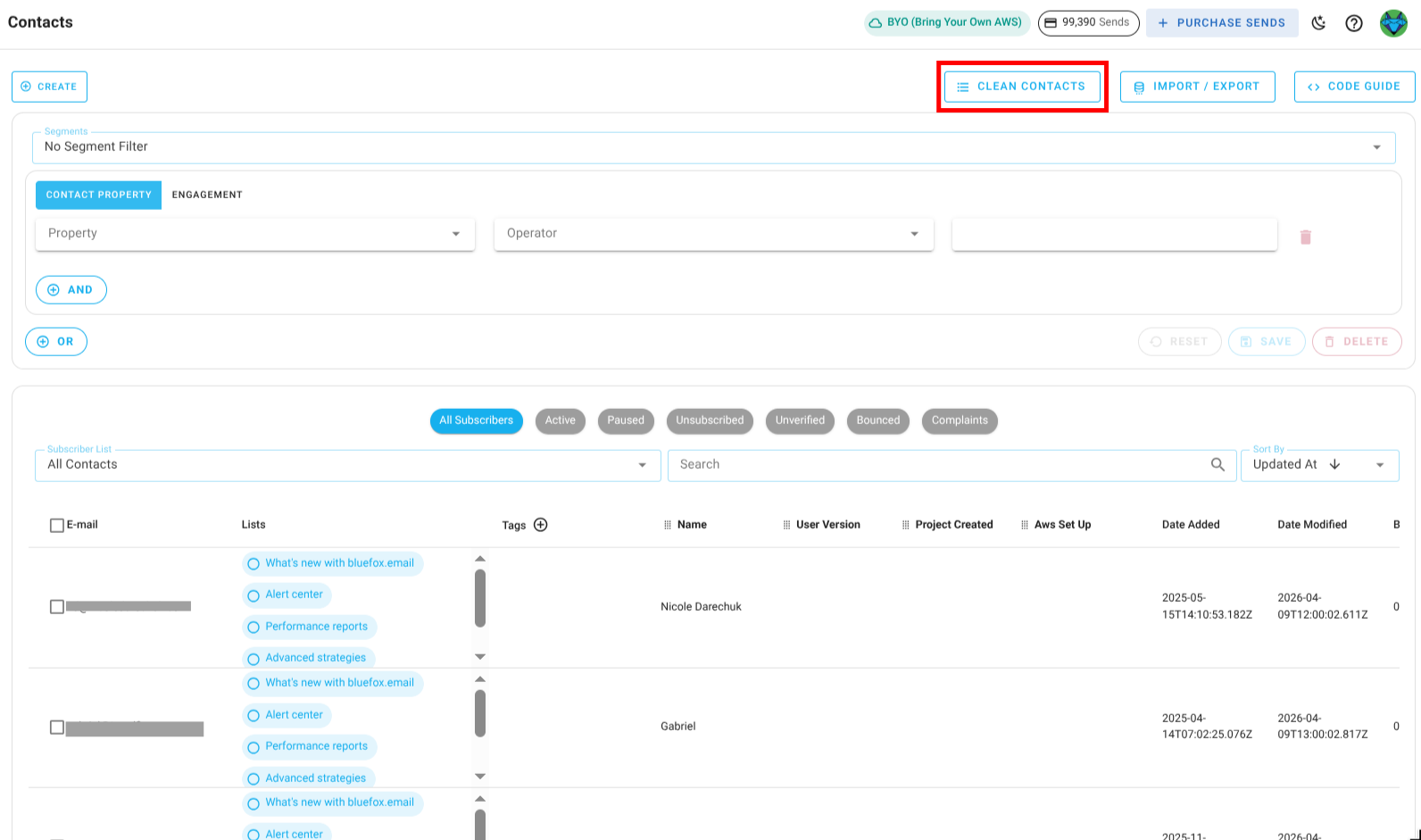
Task: Toggle sort direction arrow next to Updated At
Action: (1335, 464)
